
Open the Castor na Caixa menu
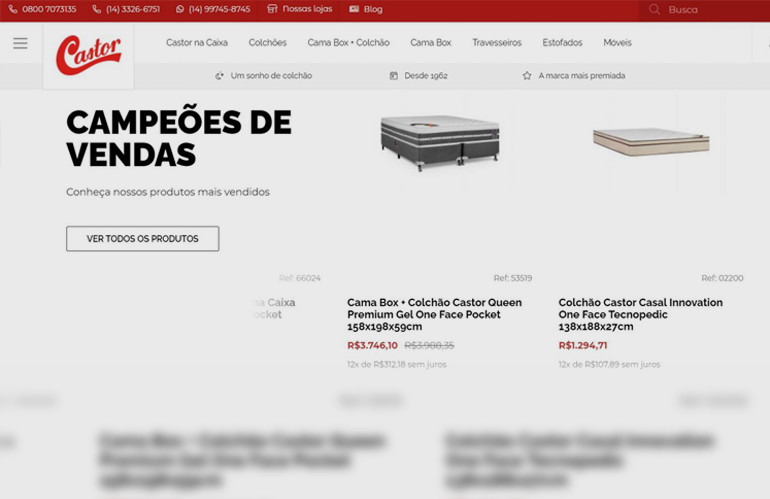197,43
